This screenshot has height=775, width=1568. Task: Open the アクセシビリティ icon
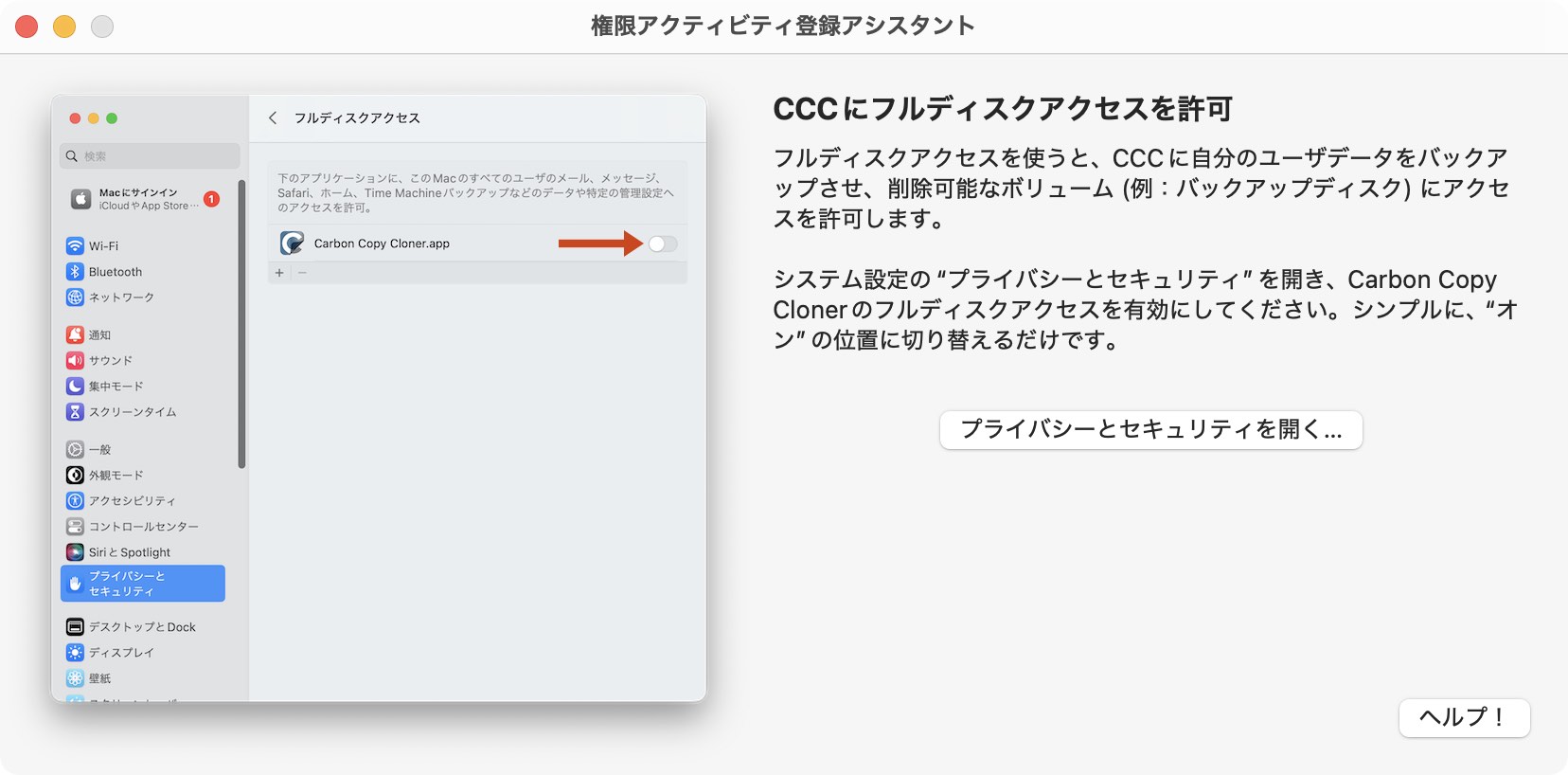point(75,500)
